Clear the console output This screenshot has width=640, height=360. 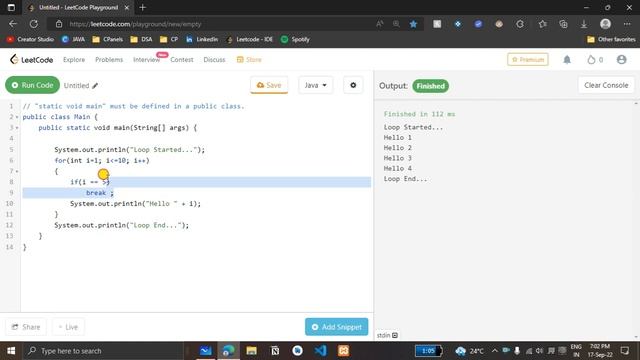click(606, 85)
